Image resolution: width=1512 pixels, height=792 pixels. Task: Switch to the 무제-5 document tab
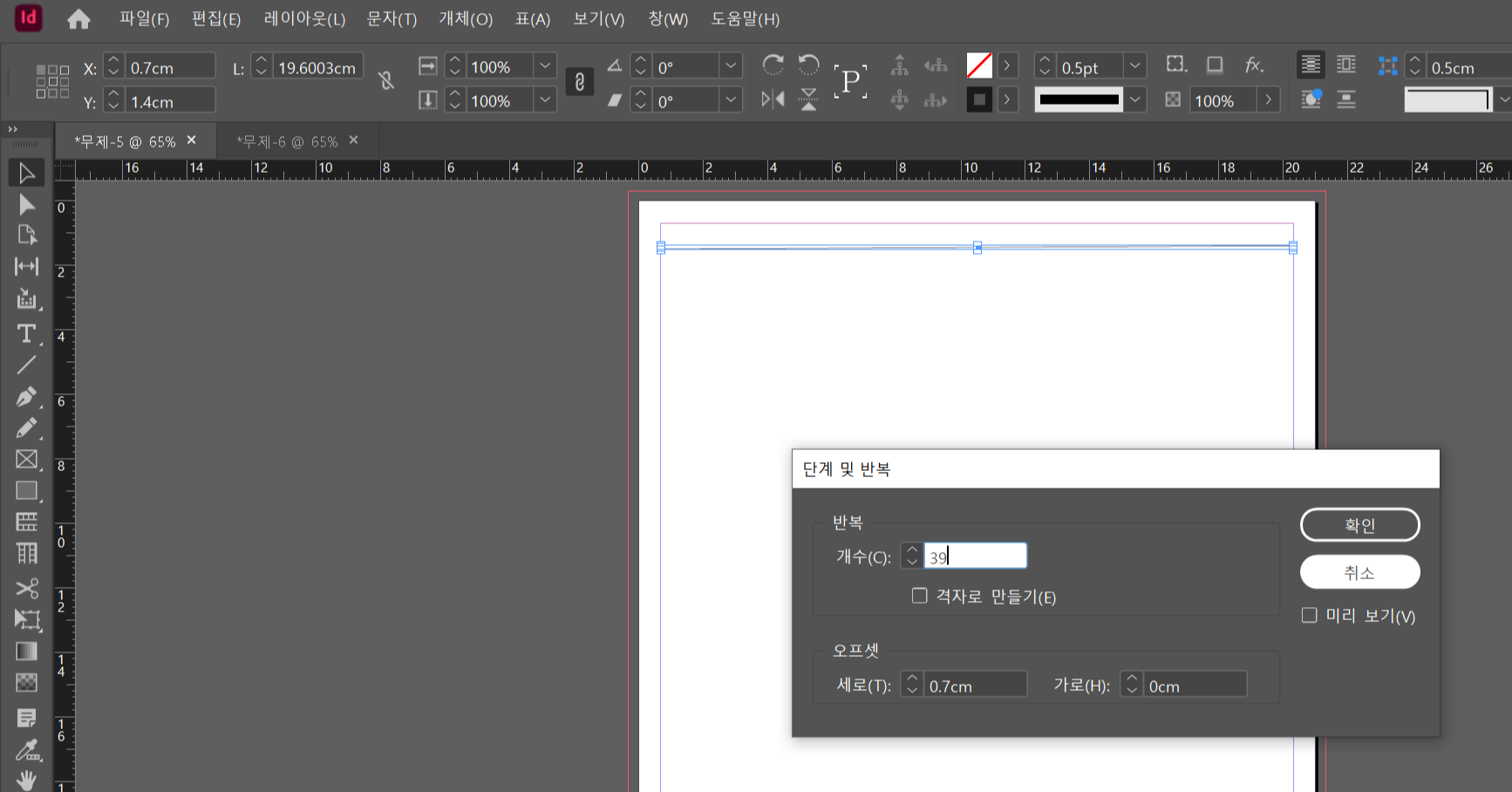click(126, 141)
